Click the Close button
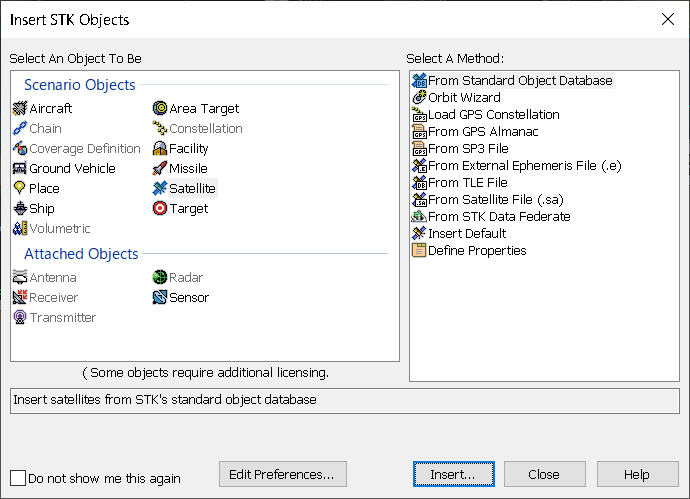Viewport: 690px width, 499px height. [x=544, y=474]
